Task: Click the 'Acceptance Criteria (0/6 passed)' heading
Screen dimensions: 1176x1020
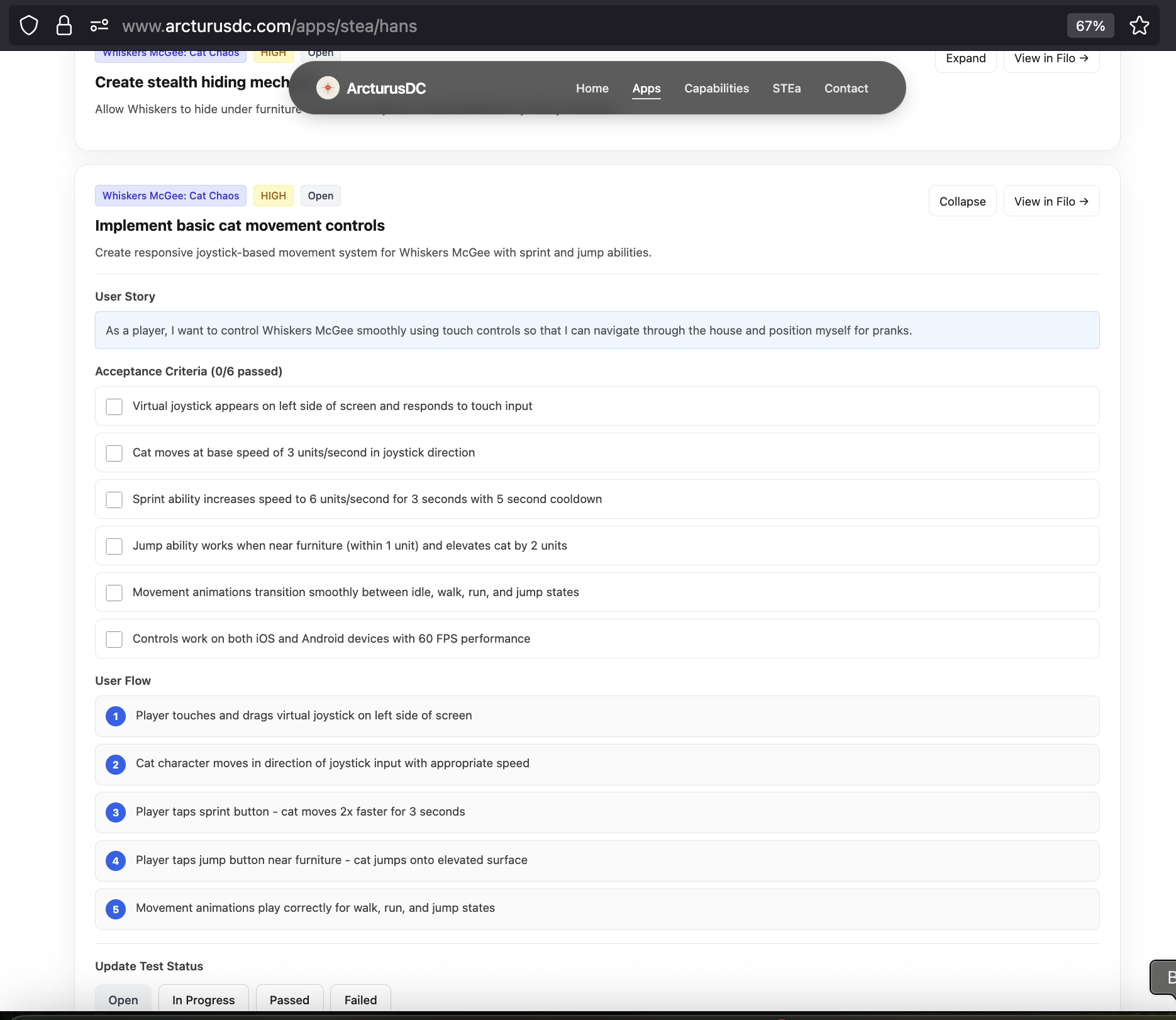Action: pyautogui.click(x=189, y=372)
